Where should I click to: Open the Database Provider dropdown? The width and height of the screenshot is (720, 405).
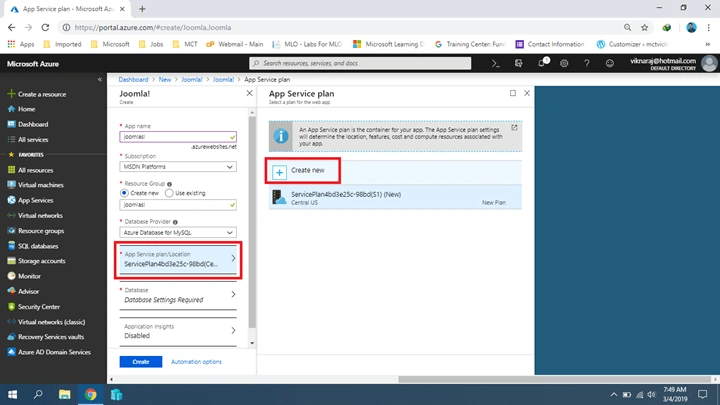point(178,233)
